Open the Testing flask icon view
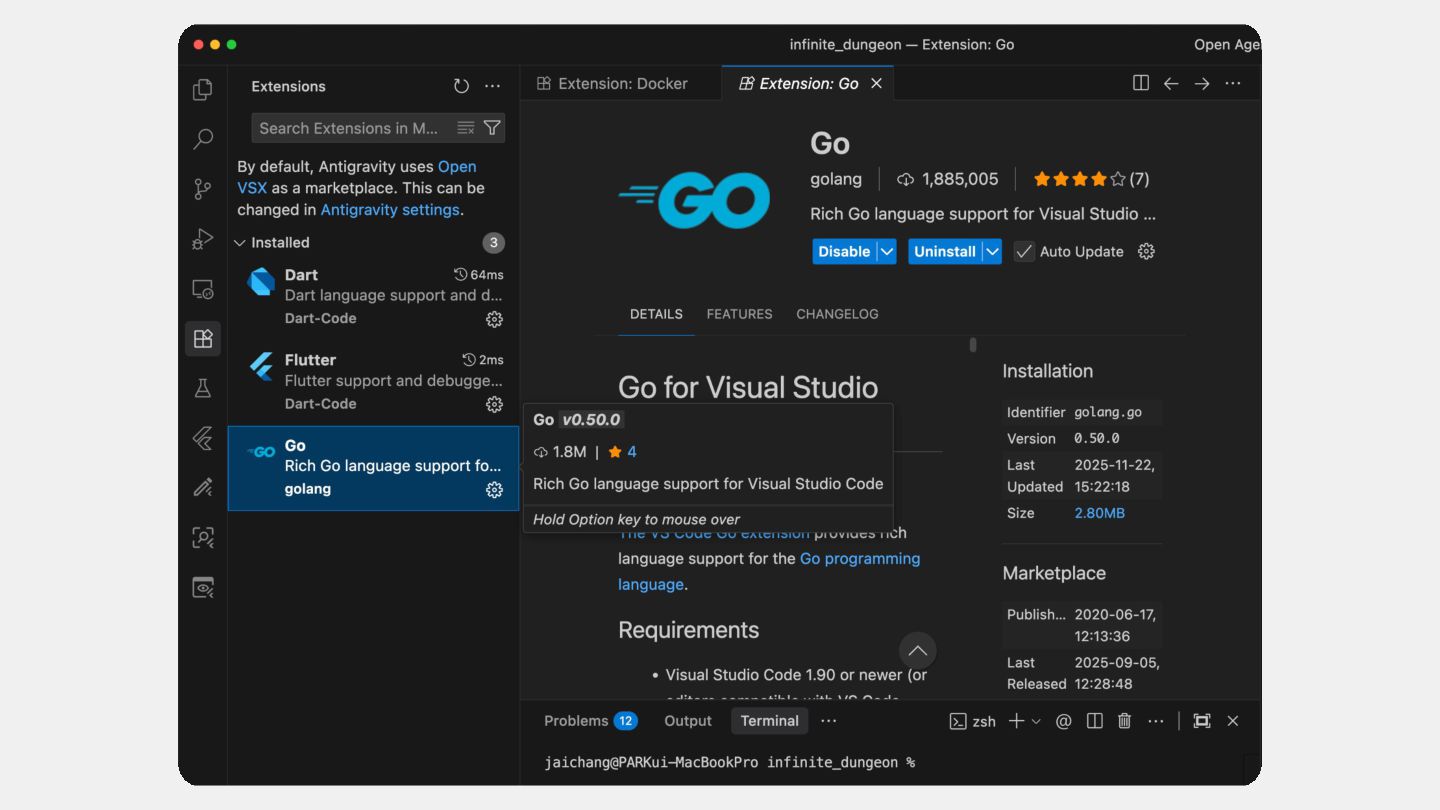The height and width of the screenshot is (810, 1440). pyautogui.click(x=203, y=388)
